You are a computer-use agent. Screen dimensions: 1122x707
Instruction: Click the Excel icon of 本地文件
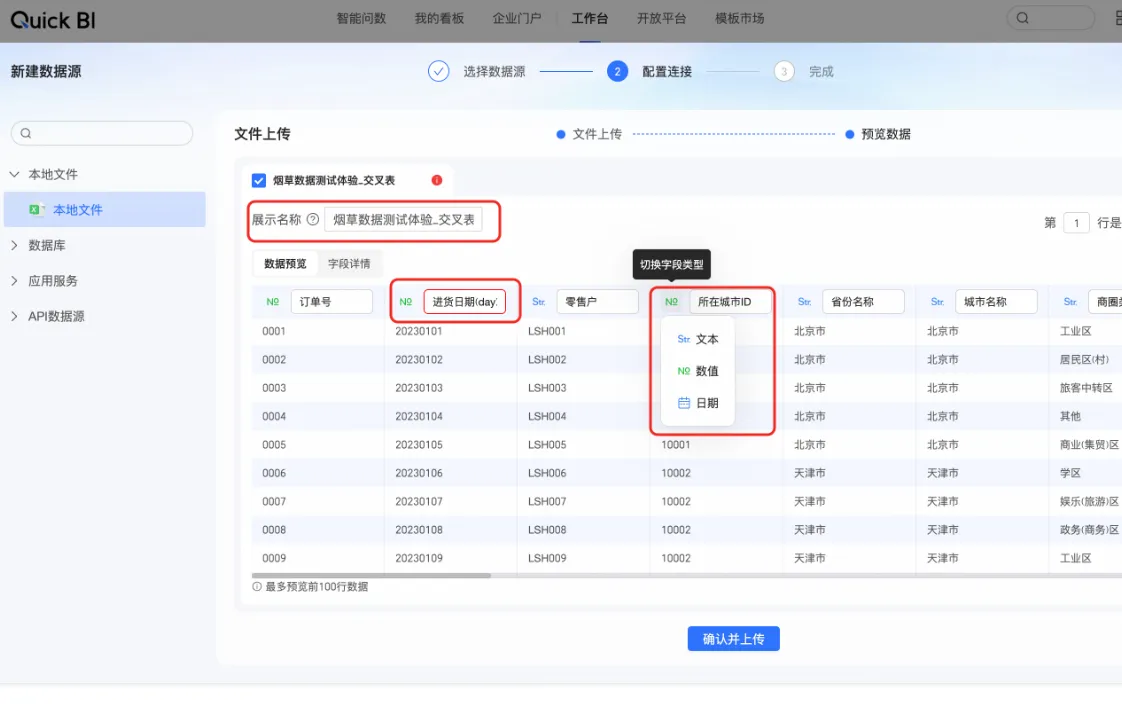[36, 209]
